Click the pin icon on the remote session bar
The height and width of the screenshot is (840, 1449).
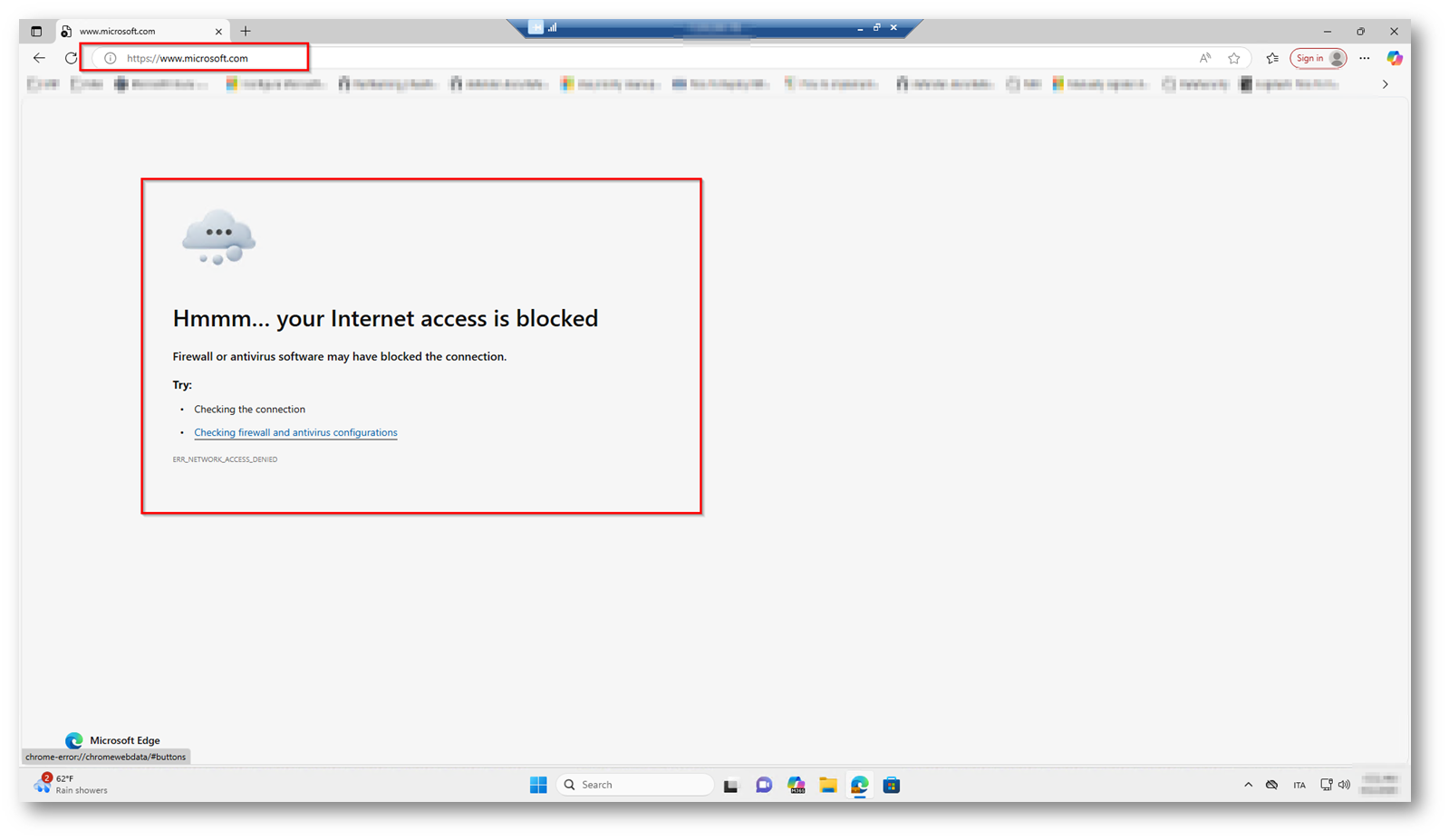point(536,28)
